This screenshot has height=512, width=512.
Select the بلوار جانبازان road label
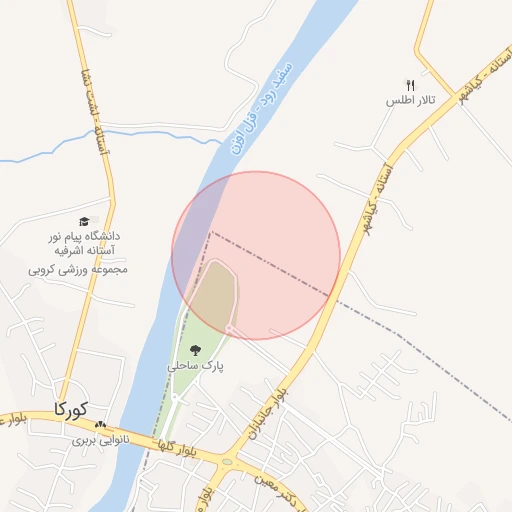pos(268,414)
